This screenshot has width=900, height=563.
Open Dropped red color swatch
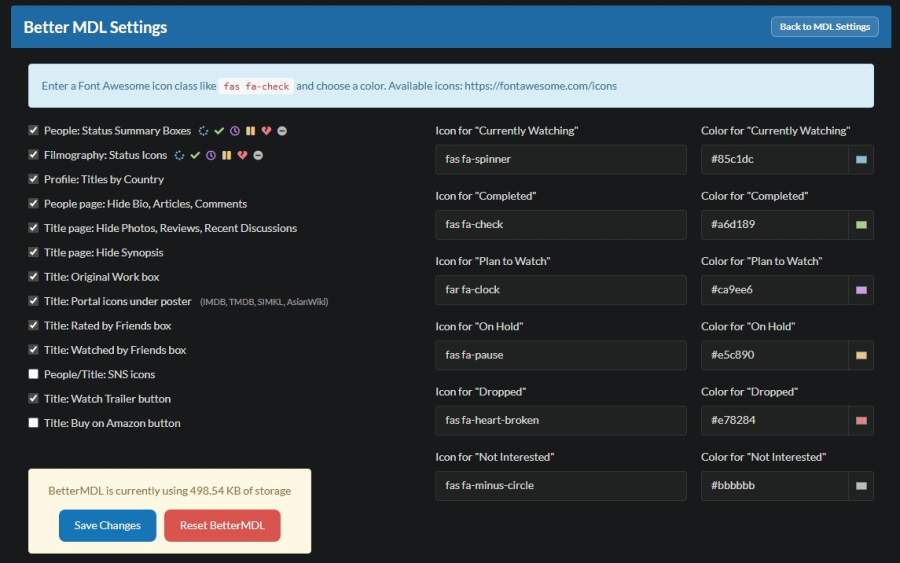(x=861, y=421)
